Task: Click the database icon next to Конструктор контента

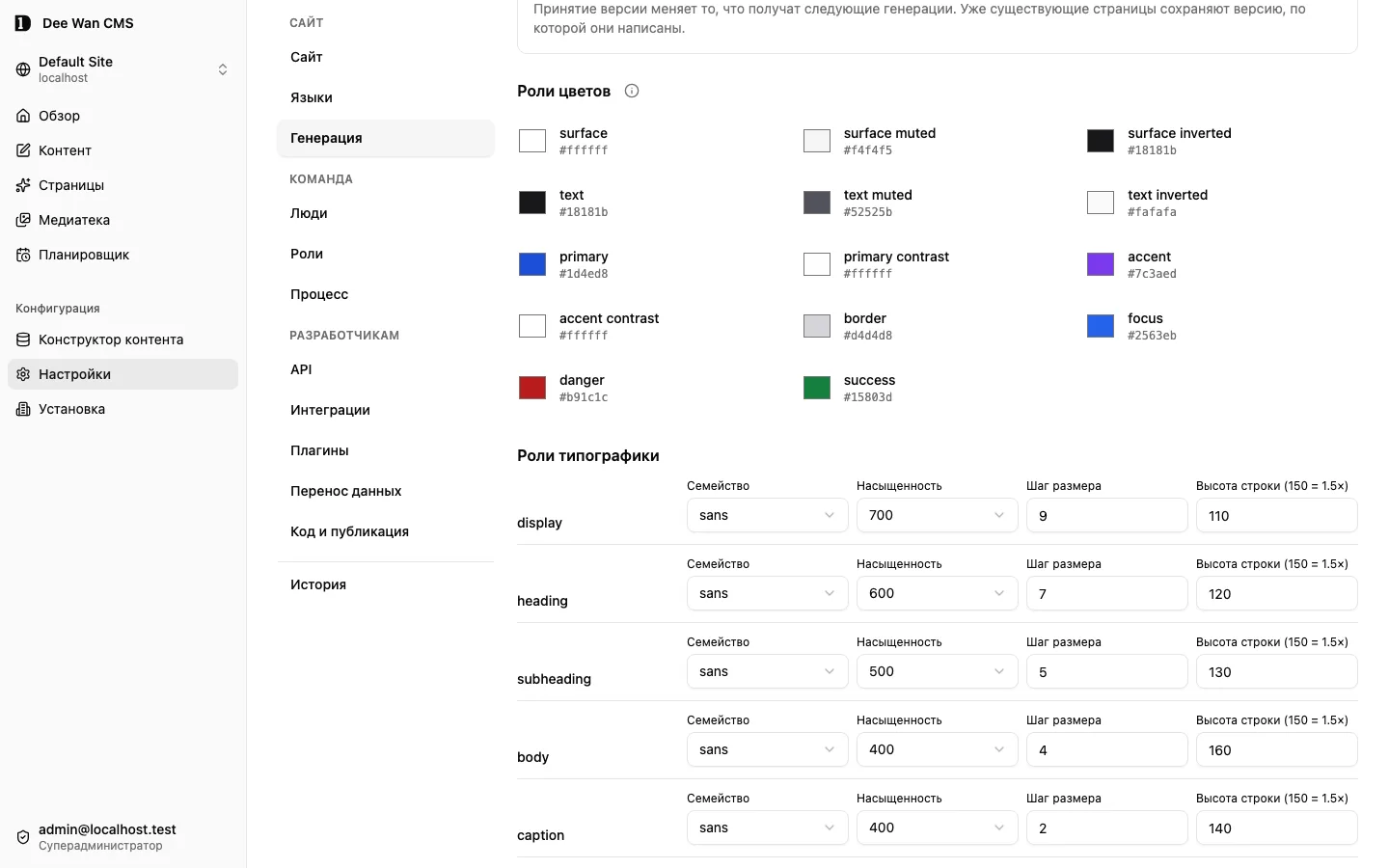Action: 23,339
